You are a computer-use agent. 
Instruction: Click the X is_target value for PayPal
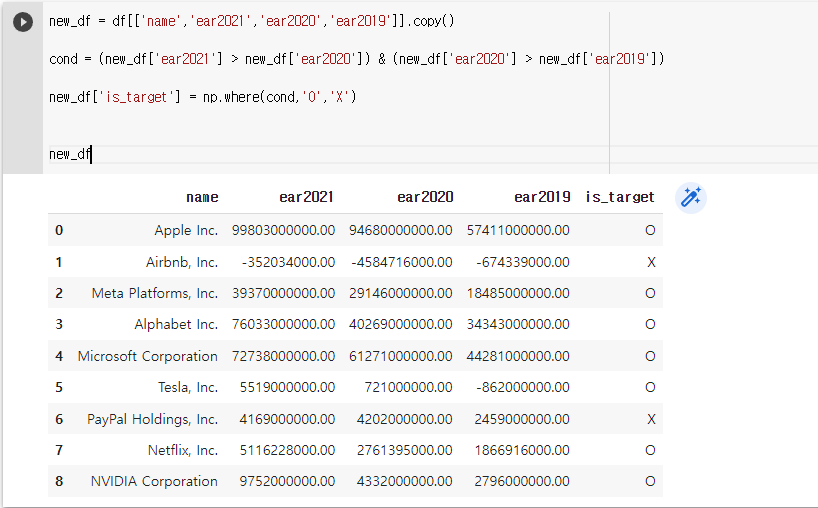pos(651,419)
